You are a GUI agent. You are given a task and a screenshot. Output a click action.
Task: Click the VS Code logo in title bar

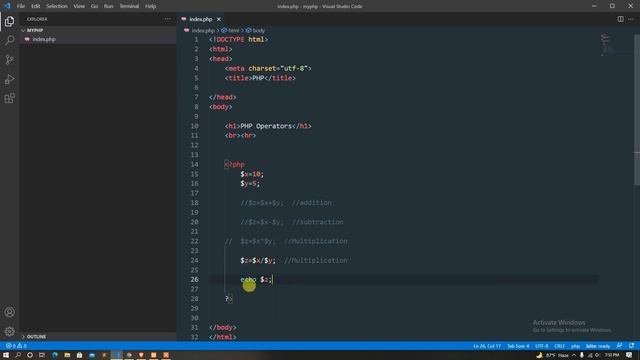click(7, 6)
